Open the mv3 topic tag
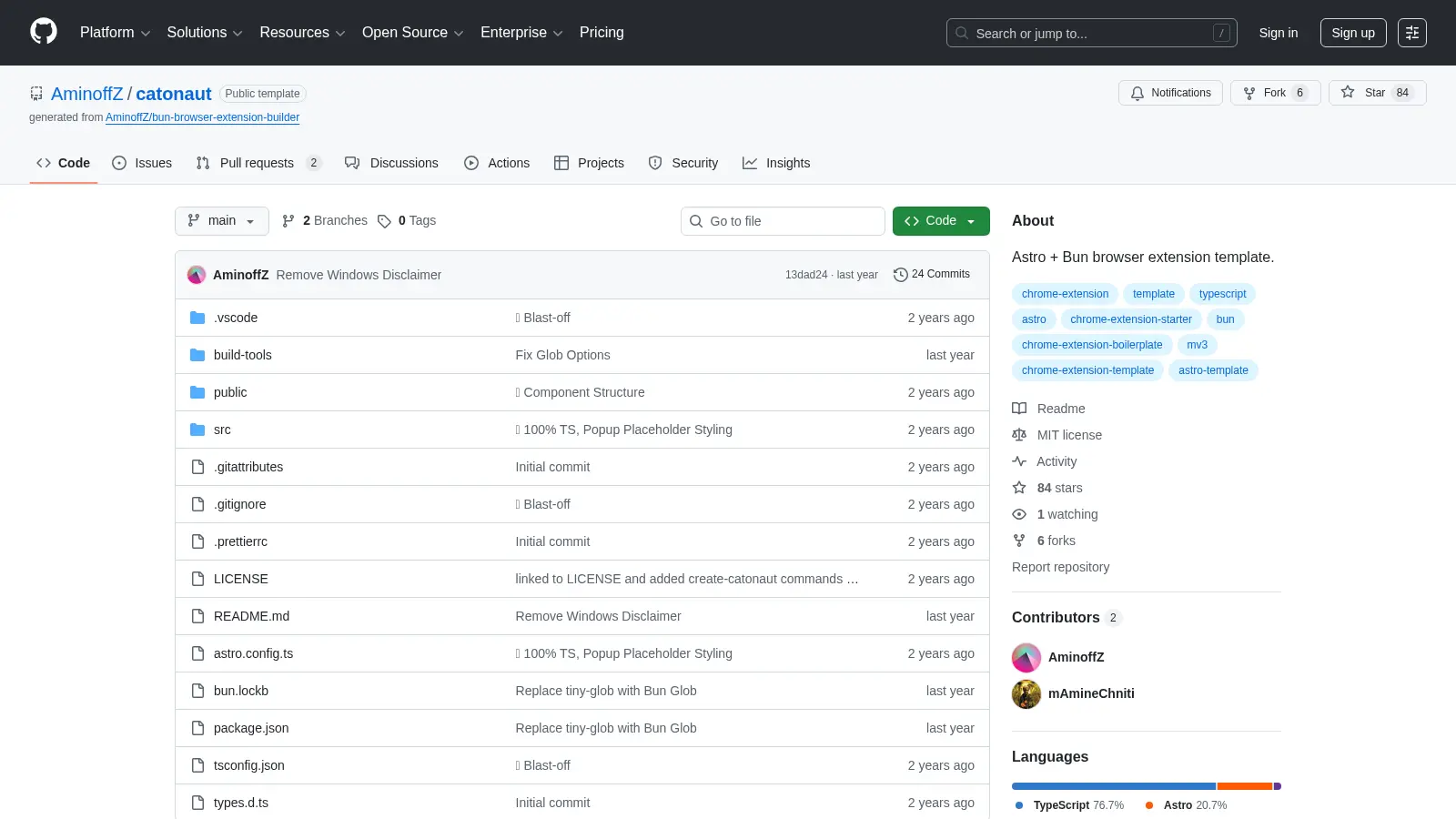The height and width of the screenshot is (819, 1456). pos(1197,345)
